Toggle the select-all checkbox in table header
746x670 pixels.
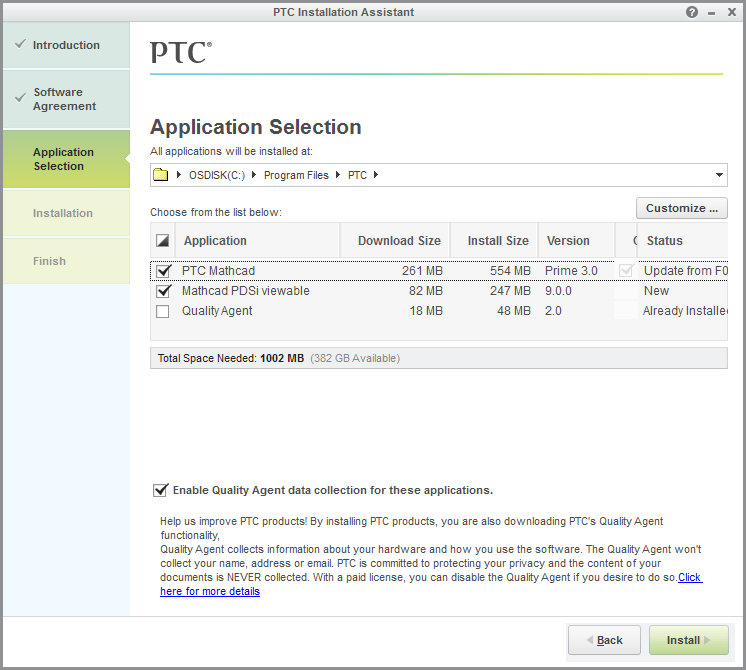[163, 241]
